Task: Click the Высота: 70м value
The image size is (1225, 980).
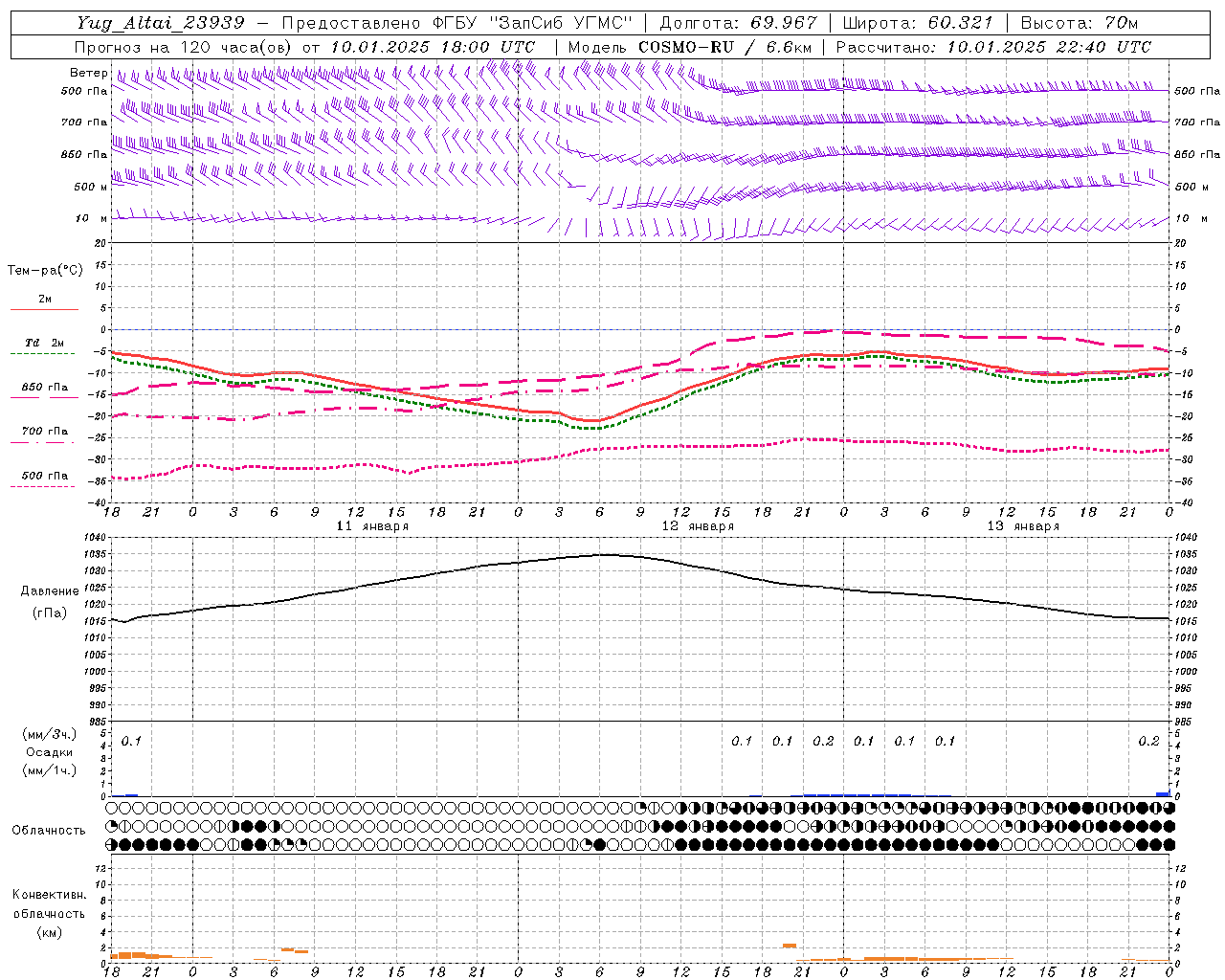Action: (x=1079, y=23)
